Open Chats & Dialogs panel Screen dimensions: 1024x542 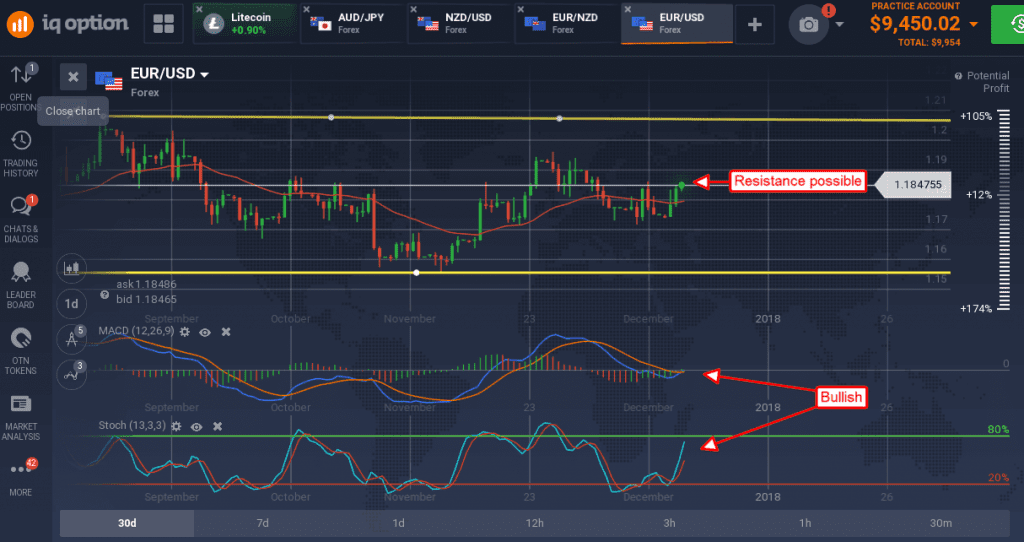coord(21,219)
